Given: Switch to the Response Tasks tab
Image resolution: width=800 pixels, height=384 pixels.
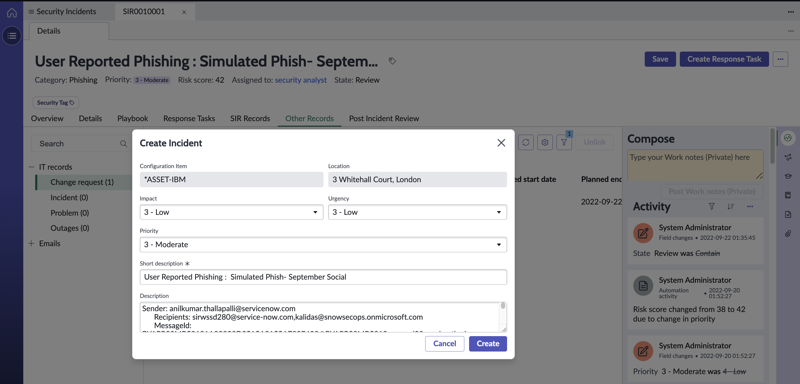Looking at the screenshot, I should pos(189,118).
